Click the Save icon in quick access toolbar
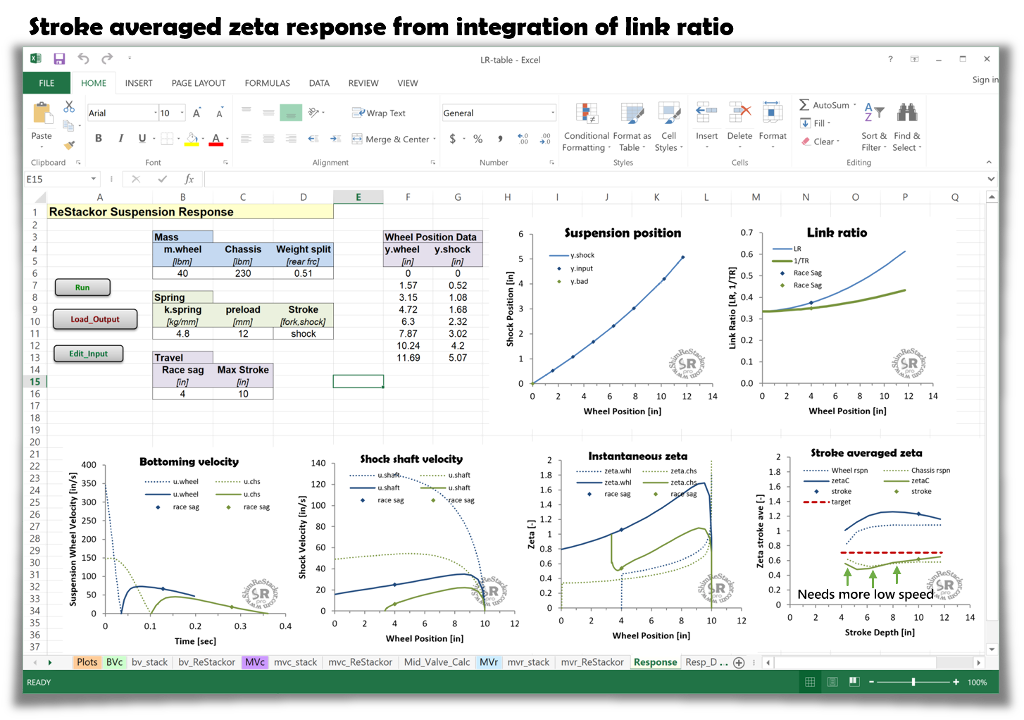The width and height of the screenshot is (1024, 720). coord(59,59)
